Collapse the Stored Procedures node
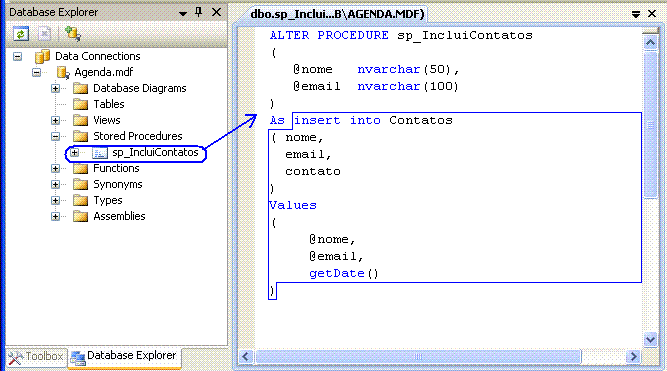Image resolution: width=667 pixels, height=371 pixels. pos(55,137)
